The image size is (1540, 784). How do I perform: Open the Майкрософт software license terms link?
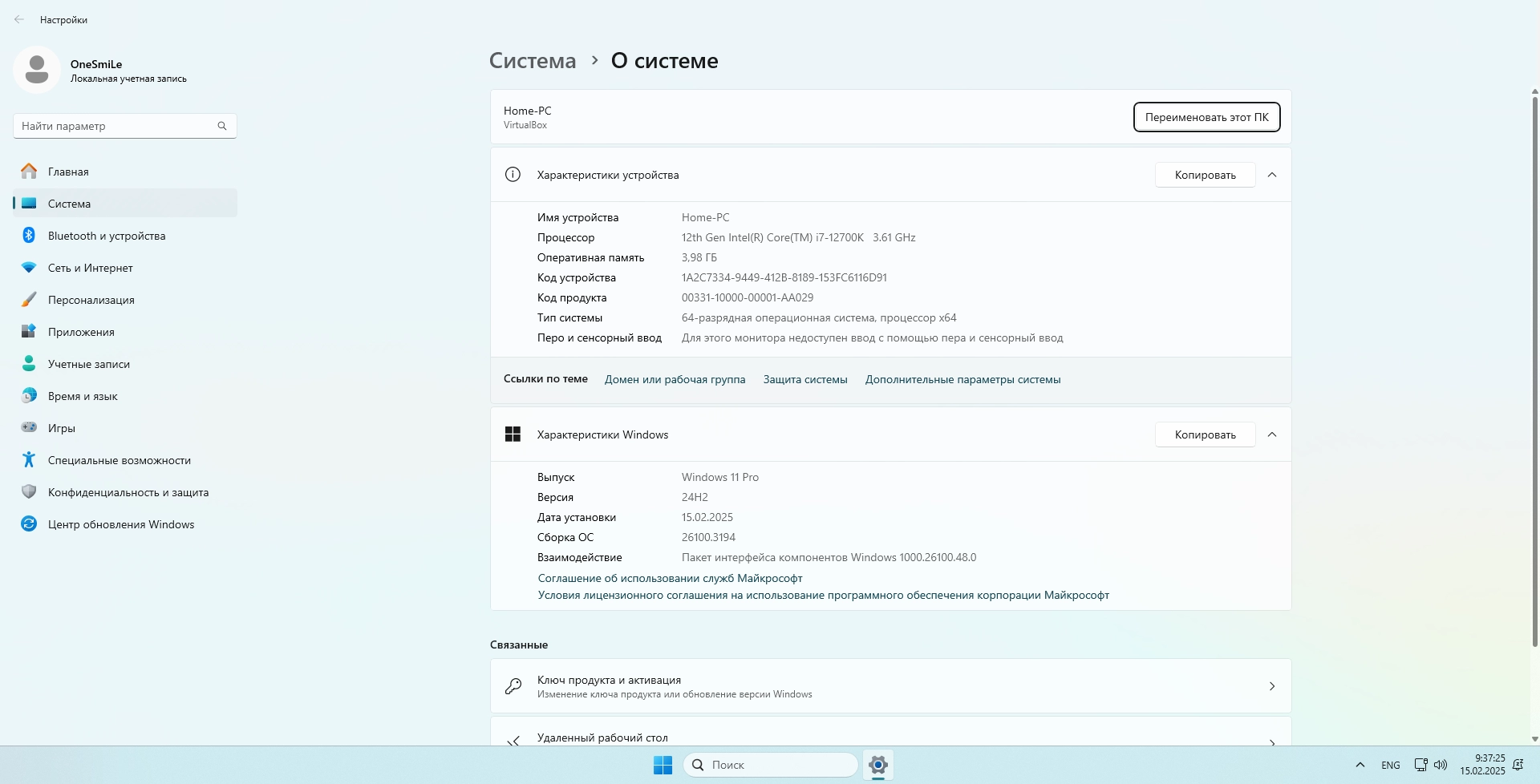click(x=823, y=595)
